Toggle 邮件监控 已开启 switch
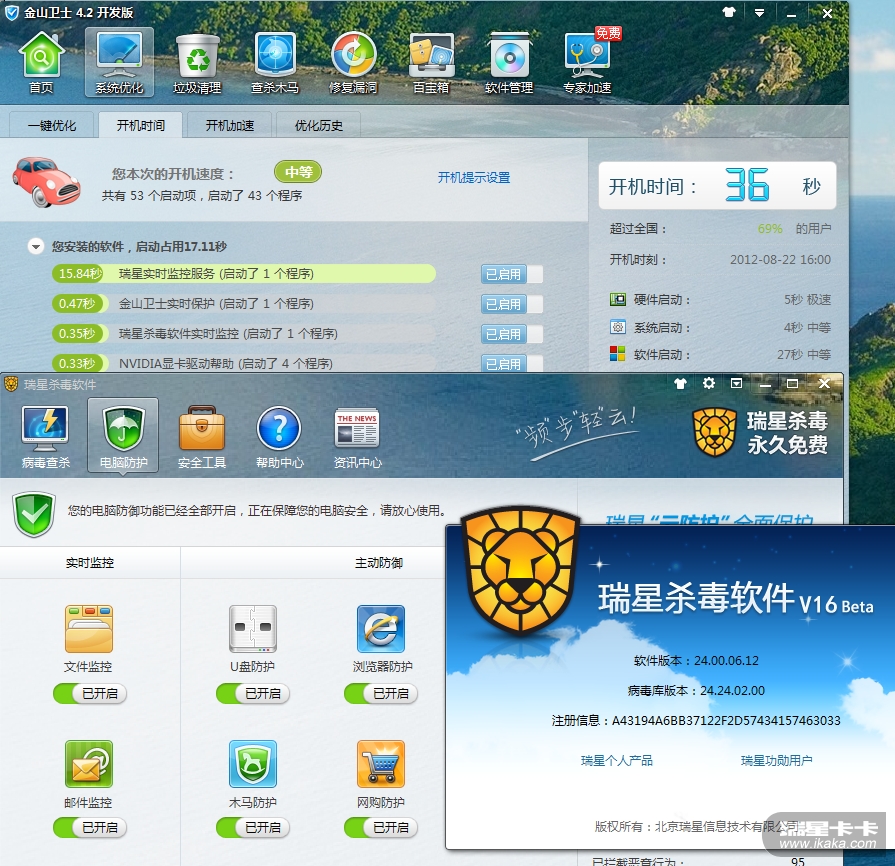Viewport: 895px width, 866px height. pos(90,827)
